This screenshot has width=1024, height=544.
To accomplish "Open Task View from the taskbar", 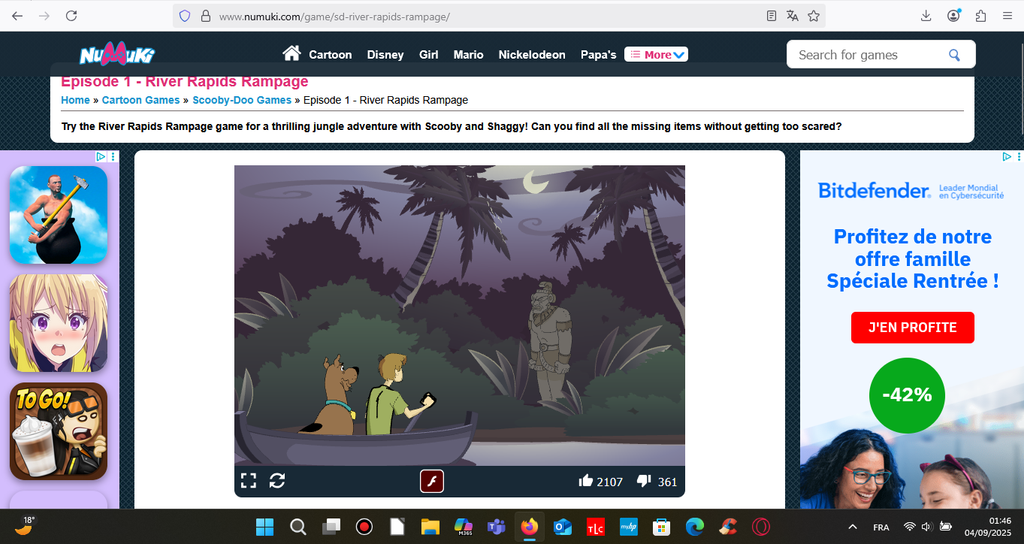I will [331, 527].
